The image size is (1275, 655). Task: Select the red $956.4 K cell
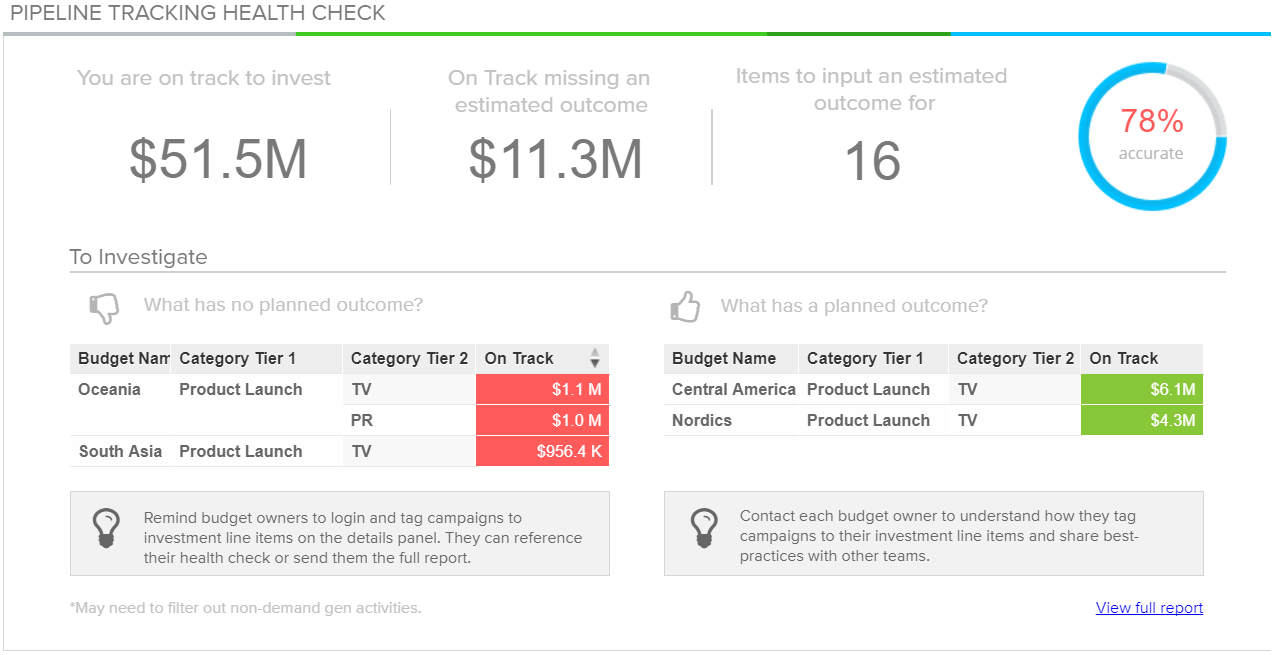tap(543, 452)
